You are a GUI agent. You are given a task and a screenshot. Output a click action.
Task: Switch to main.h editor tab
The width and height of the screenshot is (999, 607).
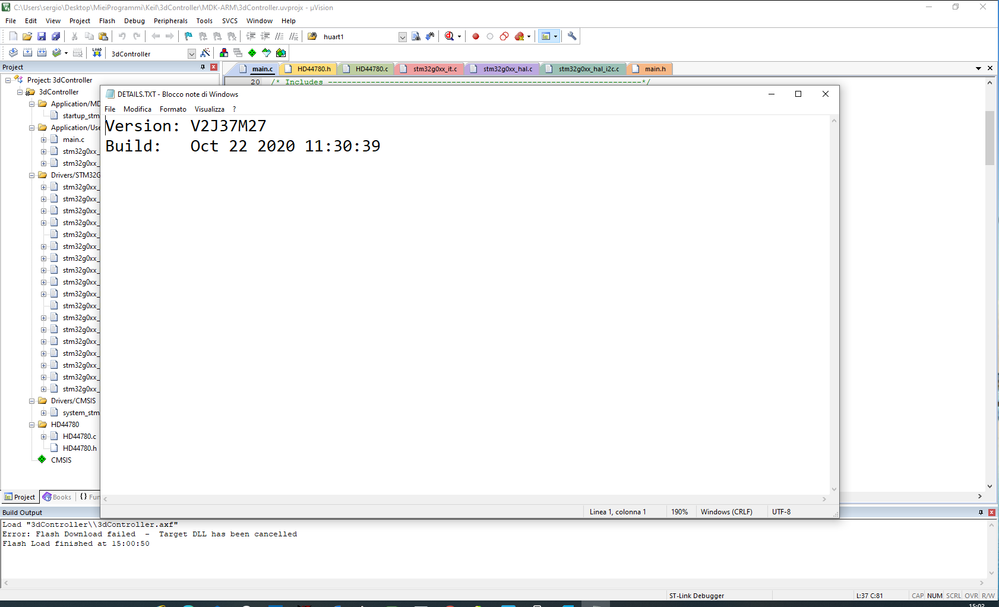(x=650, y=69)
